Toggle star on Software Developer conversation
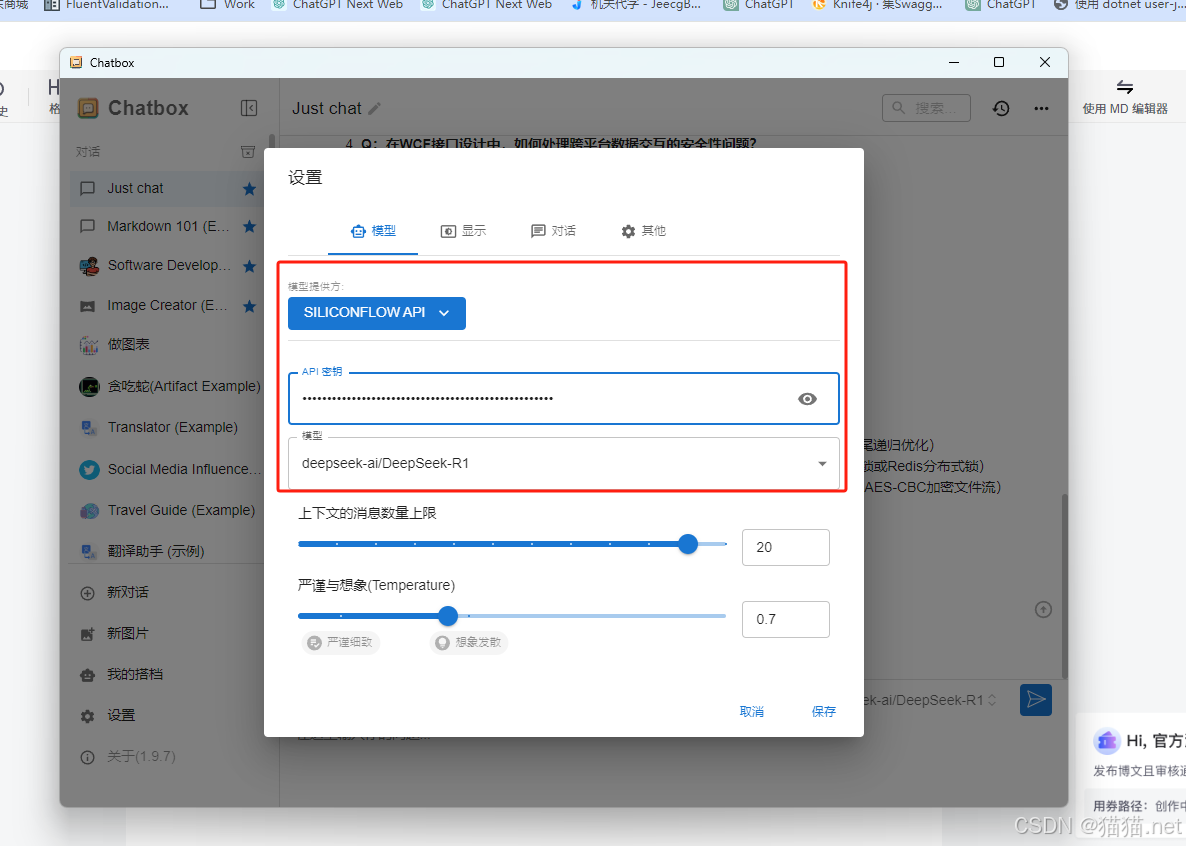Screen dimensions: 1186x846 coord(249,266)
